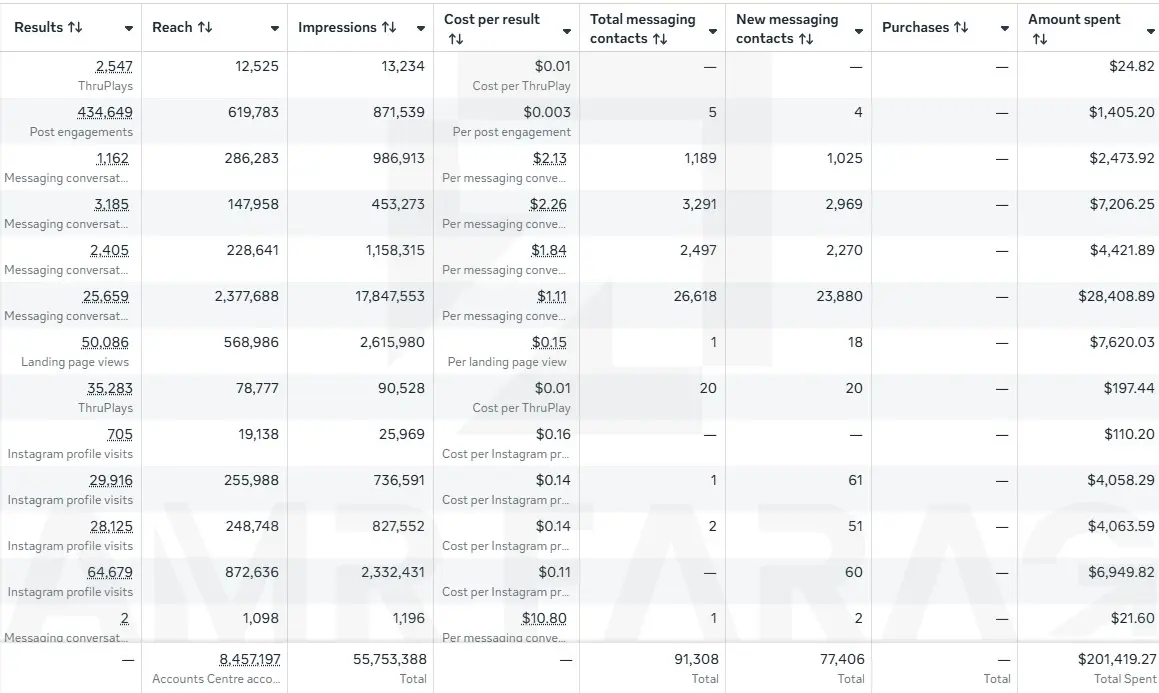Select the Impressions column header label
1159x693 pixels.
pos(338,27)
